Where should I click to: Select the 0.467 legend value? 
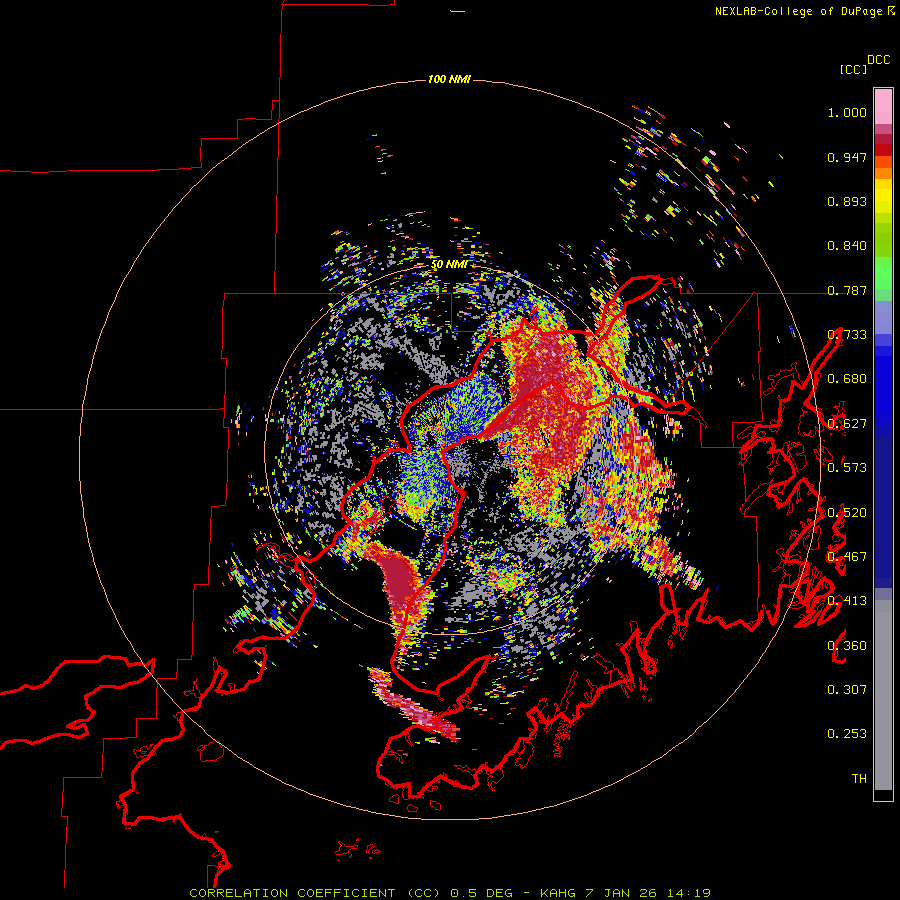point(847,557)
